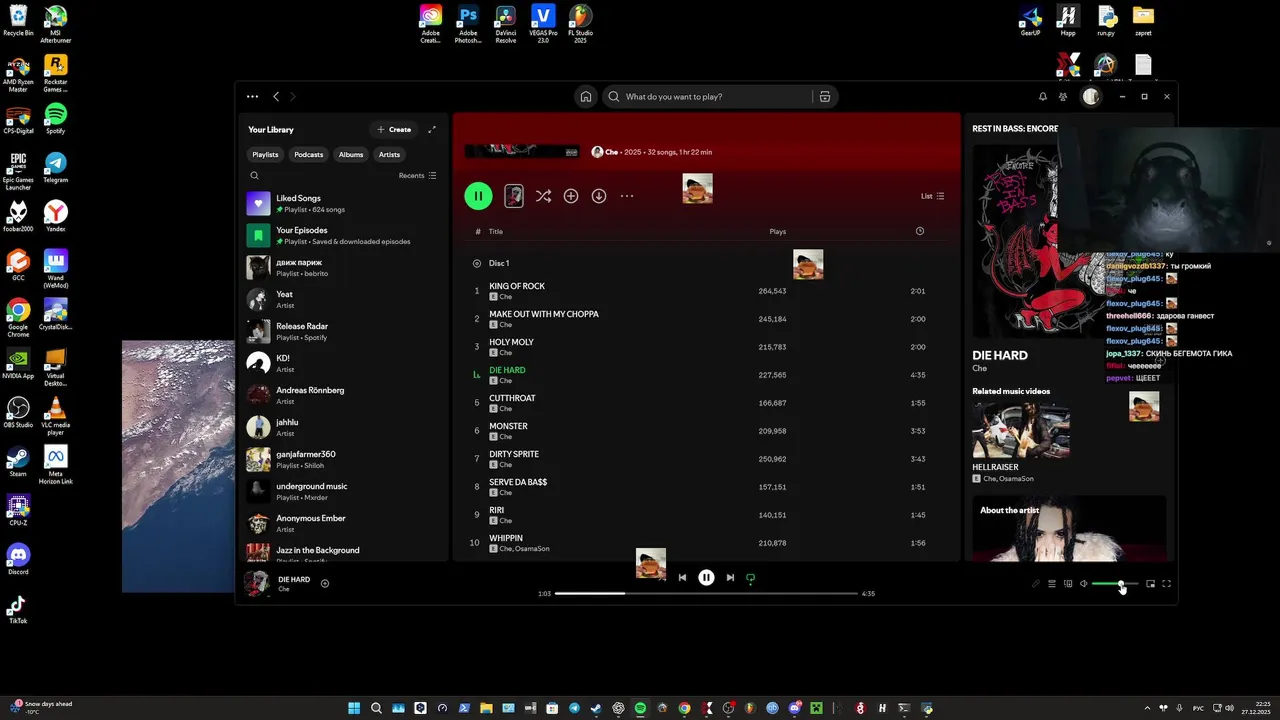Filter library by Albums
Viewport: 1280px width, 720px height.
pos(351,155)
